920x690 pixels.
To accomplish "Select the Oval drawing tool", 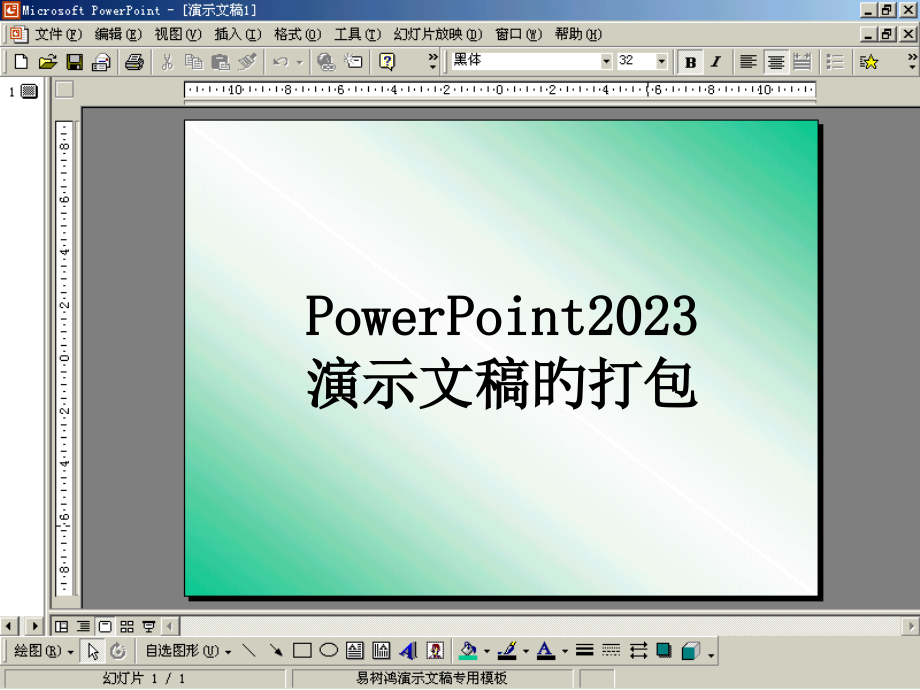I will coord(329,650).
